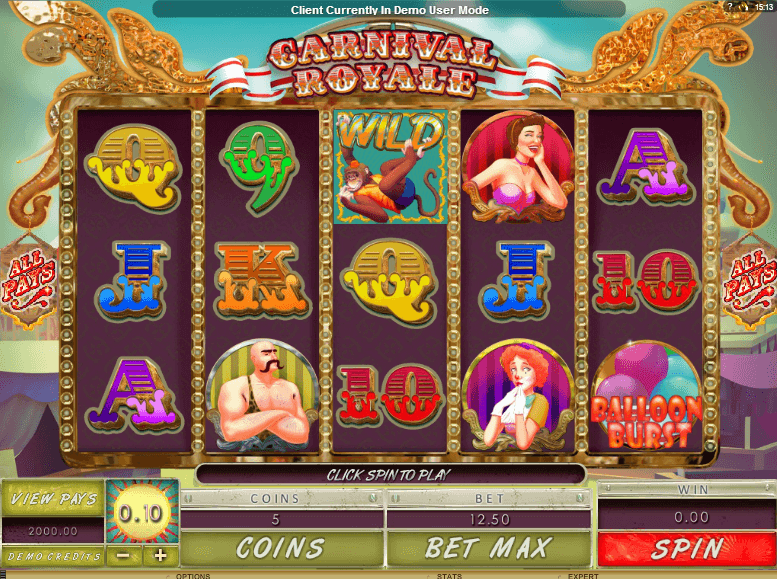
Task: Click the red-haired clown girl symbol
Action: click(x=518, y=396)
